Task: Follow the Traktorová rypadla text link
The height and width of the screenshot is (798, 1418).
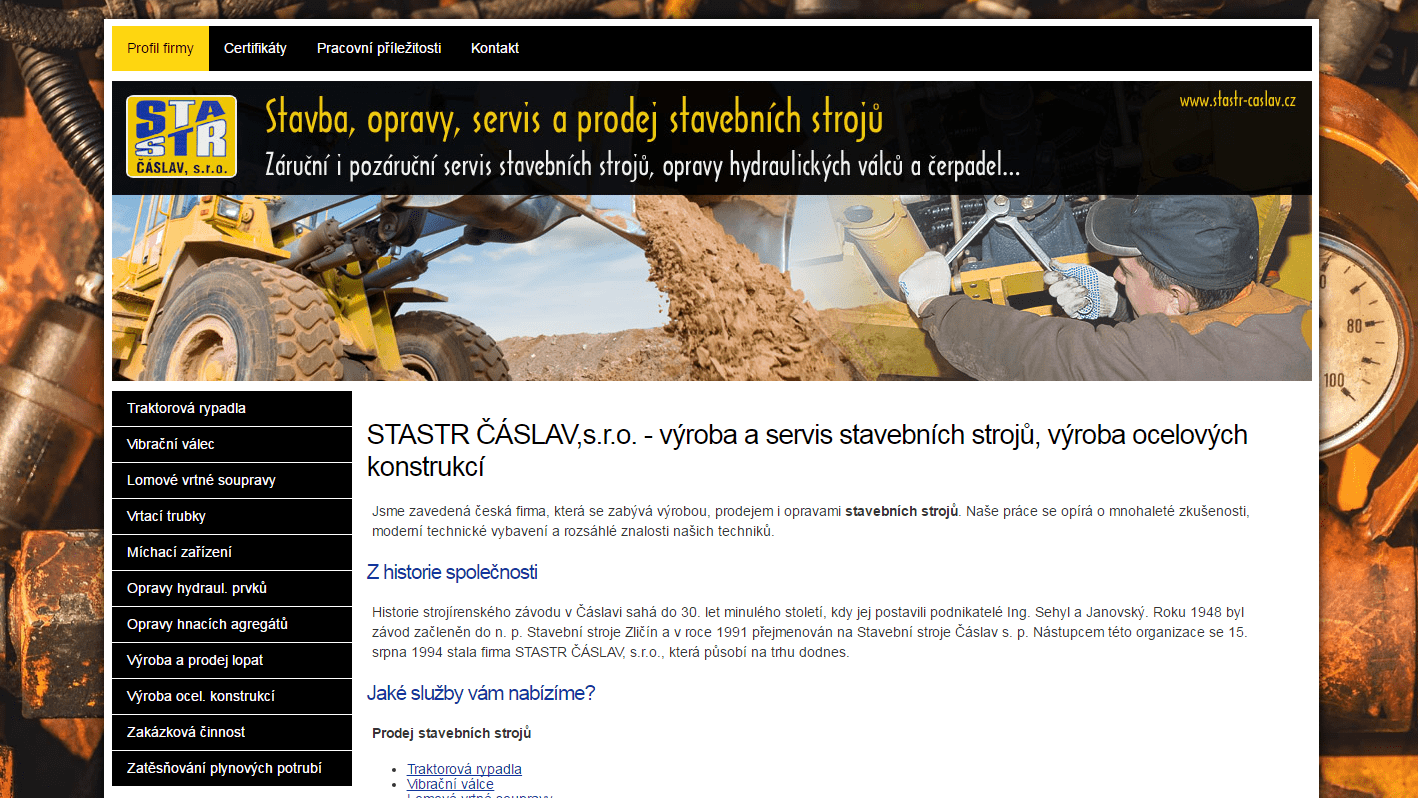Action: pyautogui.click(x=464, y=769)
